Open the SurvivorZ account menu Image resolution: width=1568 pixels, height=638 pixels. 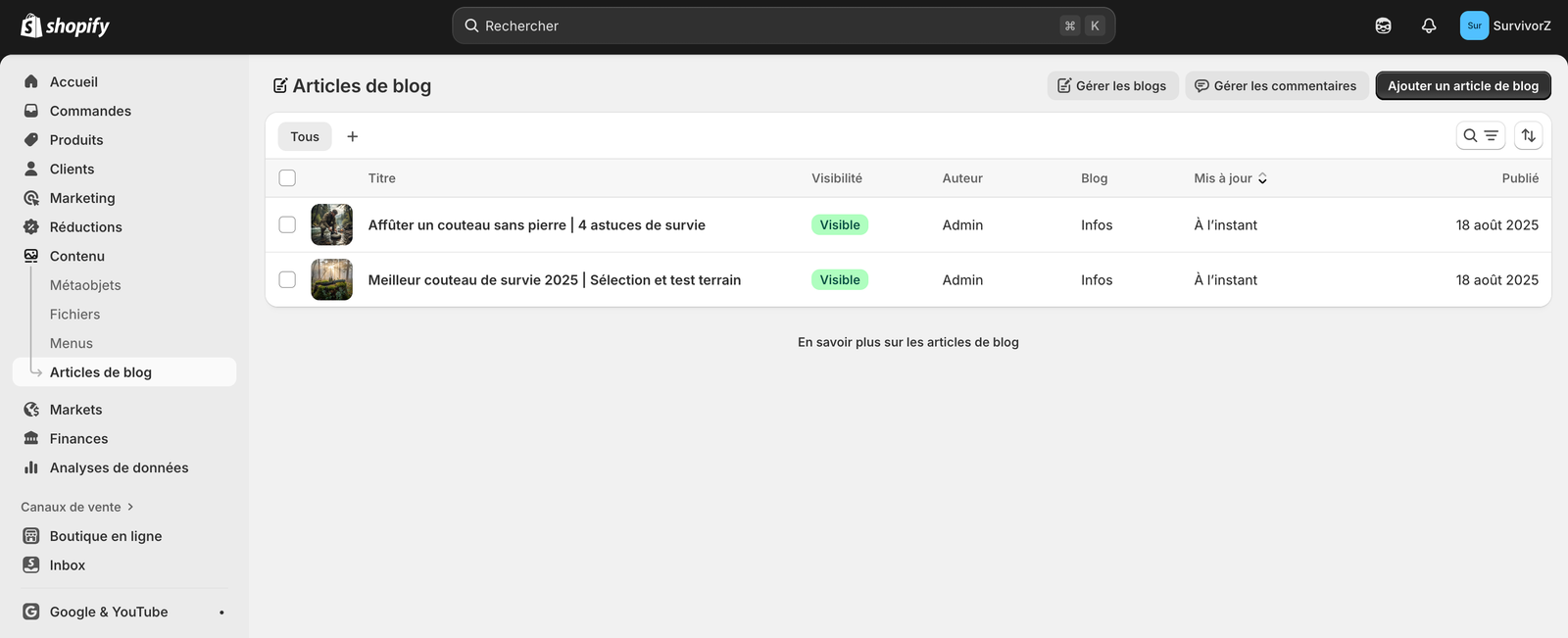coord(1504,26)
